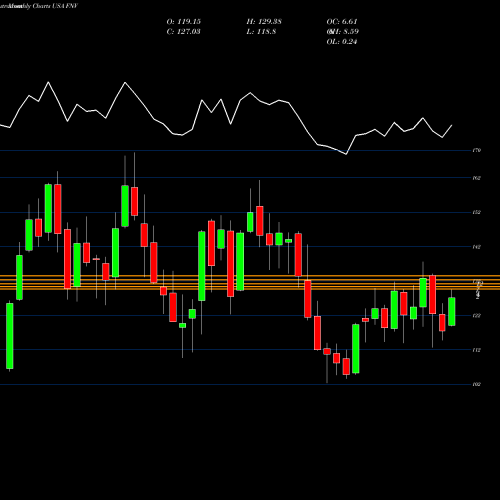Screen dimensions: 500x500
Task: Click the OC: 6.61 reading
Action: pyautogui.click(x=342, y=22)
